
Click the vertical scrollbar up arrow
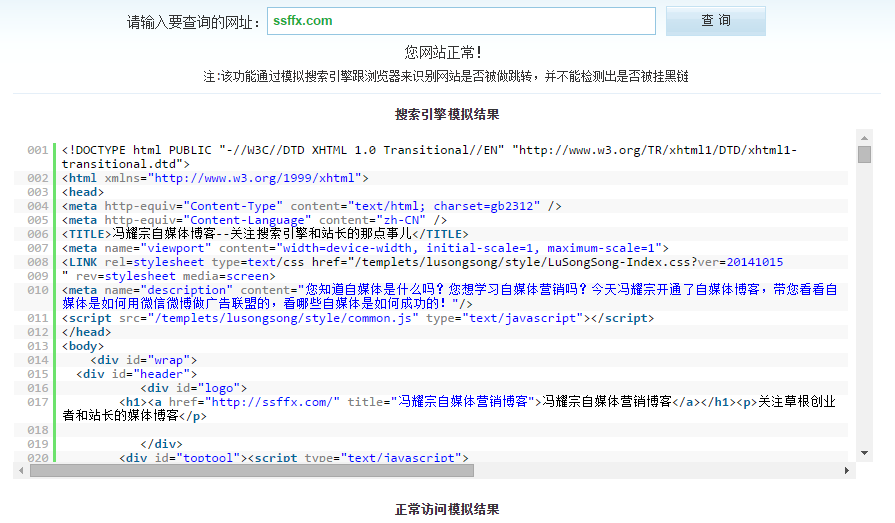point(864,137)
